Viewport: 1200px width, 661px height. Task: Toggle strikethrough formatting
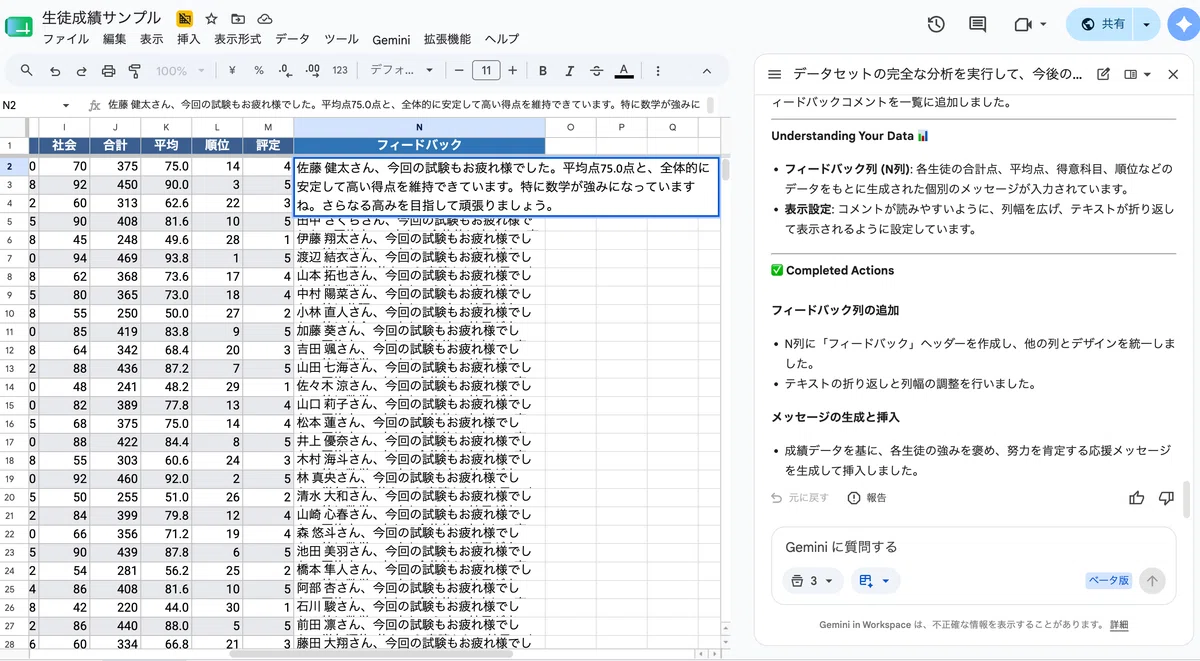point(597,71)
